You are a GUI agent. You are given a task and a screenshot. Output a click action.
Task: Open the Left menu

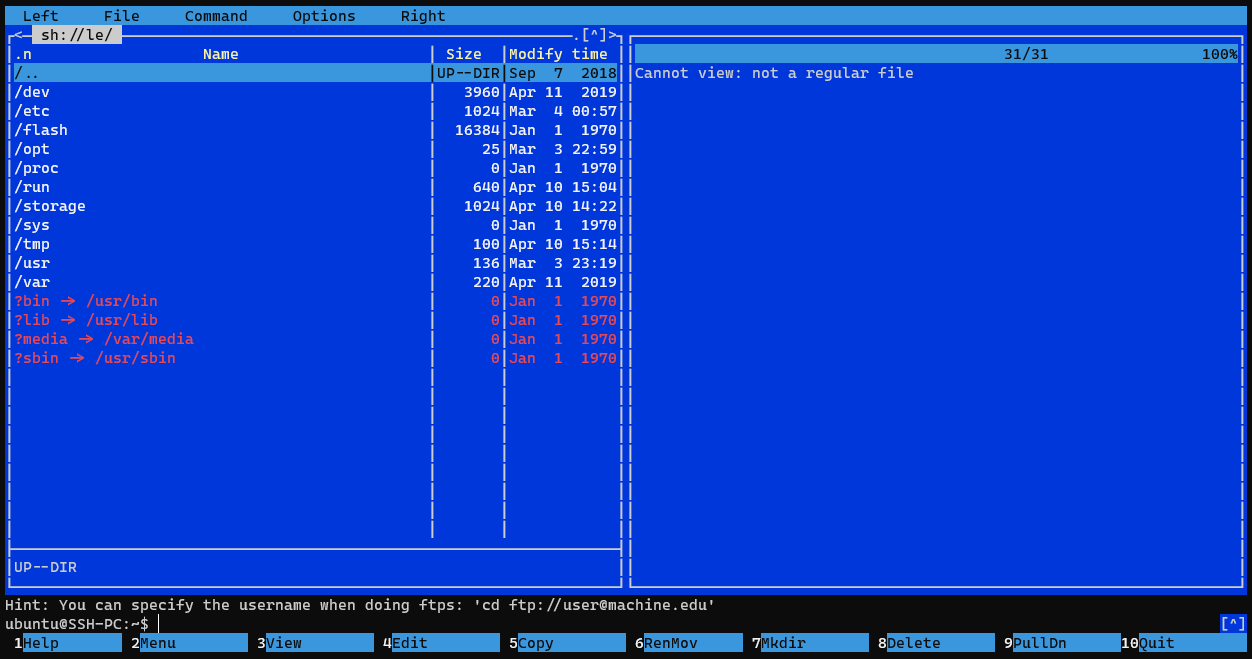pos(40,16)
